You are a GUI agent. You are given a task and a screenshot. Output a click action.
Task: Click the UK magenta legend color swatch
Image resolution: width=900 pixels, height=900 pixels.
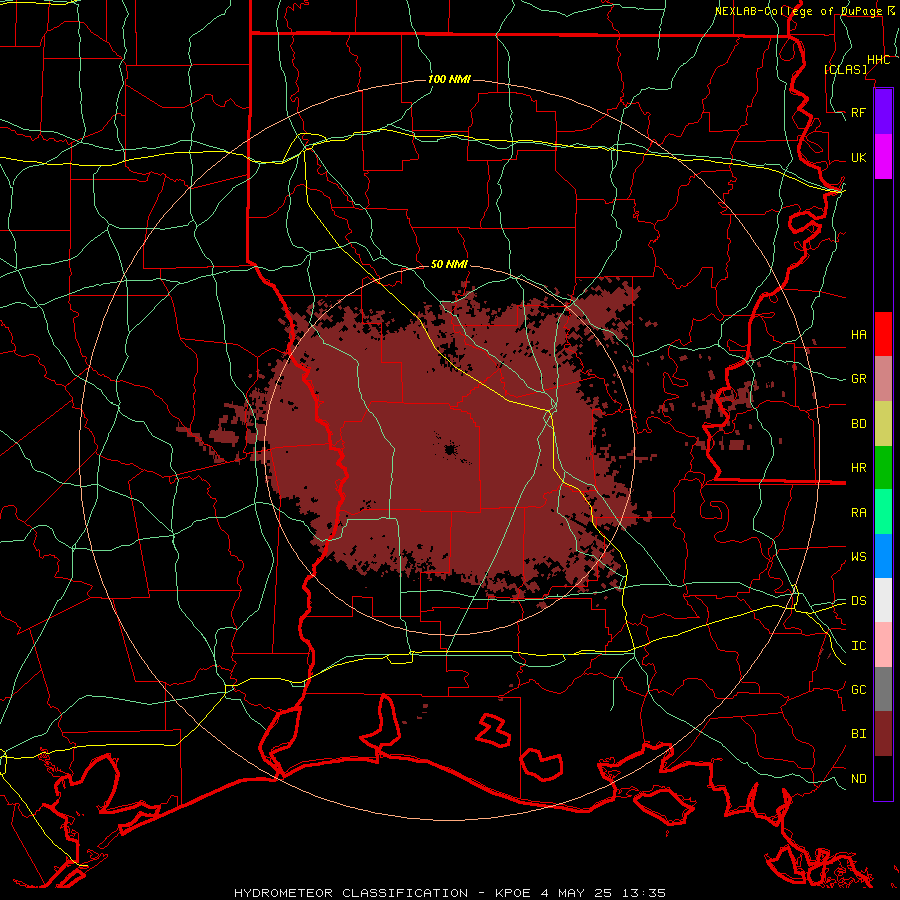click(x=883, y=157)
